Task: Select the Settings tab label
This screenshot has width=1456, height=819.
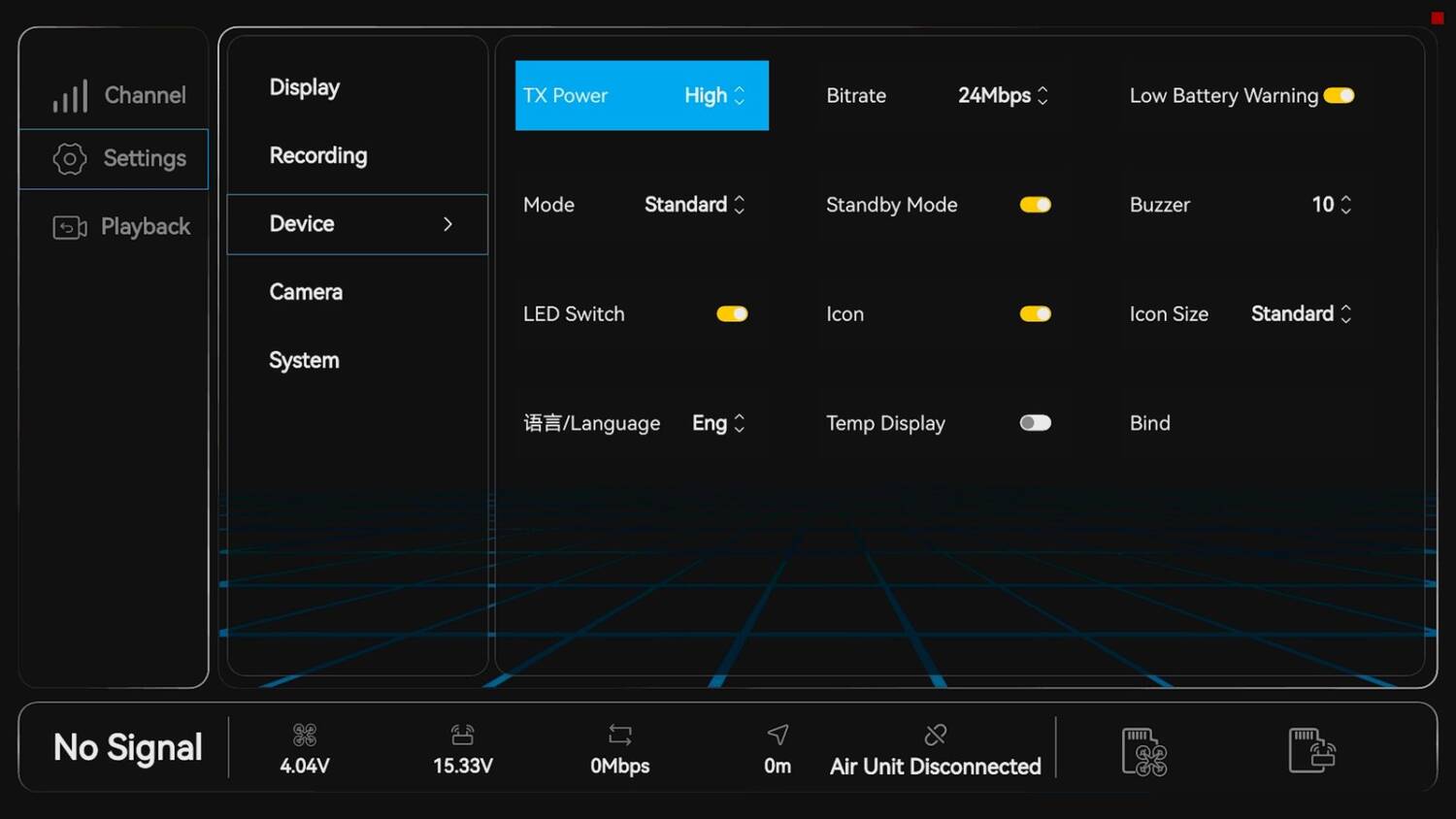Action: [145, 158]
